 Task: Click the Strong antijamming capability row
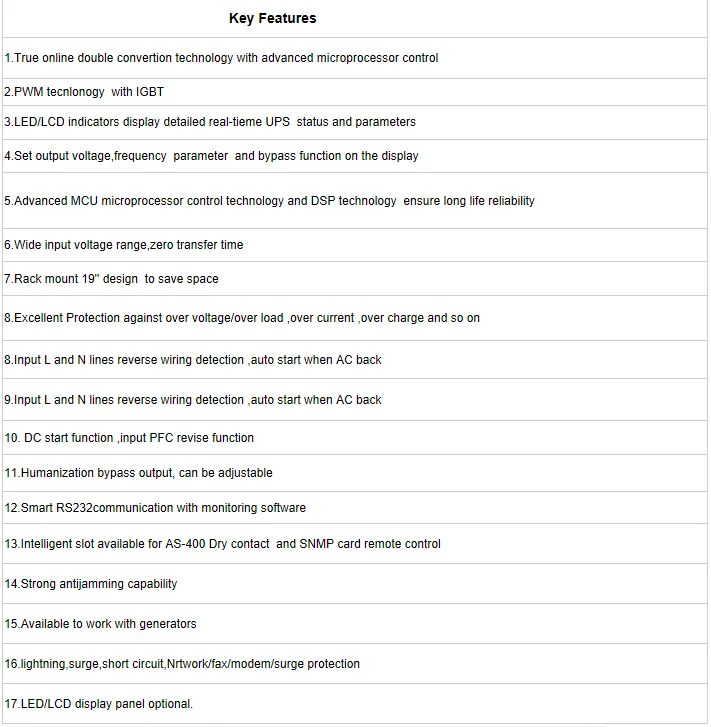(x=355, y=584)
